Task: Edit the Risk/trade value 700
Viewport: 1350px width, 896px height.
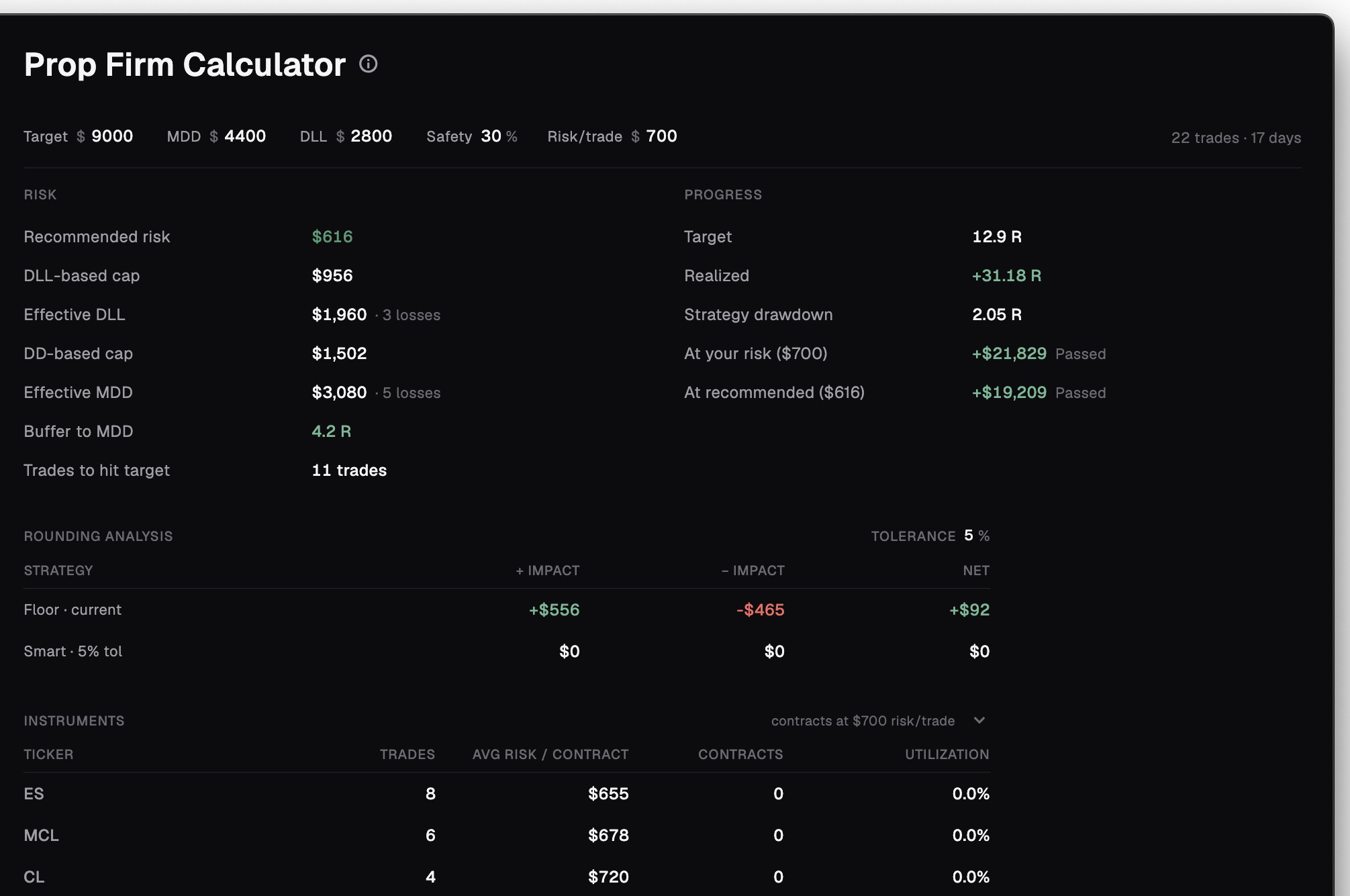Action: pos(661,136)
